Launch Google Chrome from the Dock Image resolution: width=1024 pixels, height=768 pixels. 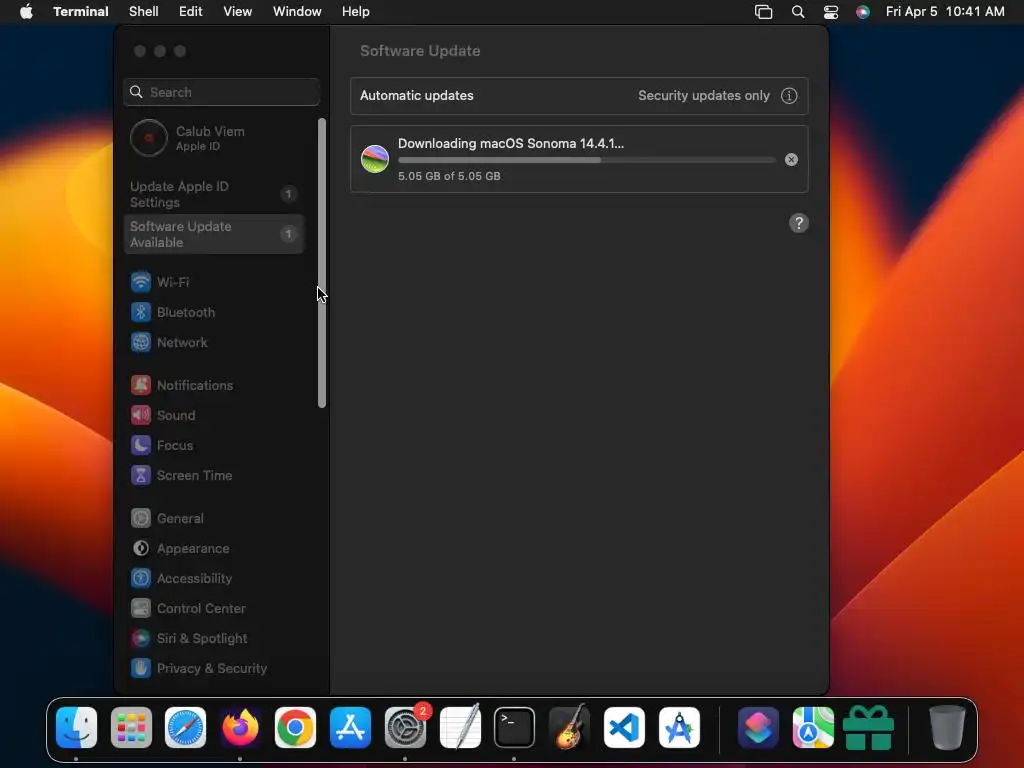point(295,728)
